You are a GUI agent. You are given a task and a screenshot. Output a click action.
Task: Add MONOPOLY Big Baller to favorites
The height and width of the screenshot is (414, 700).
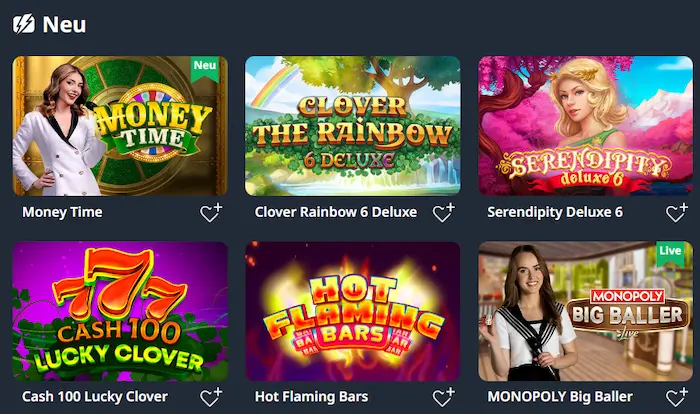point(677,397)
